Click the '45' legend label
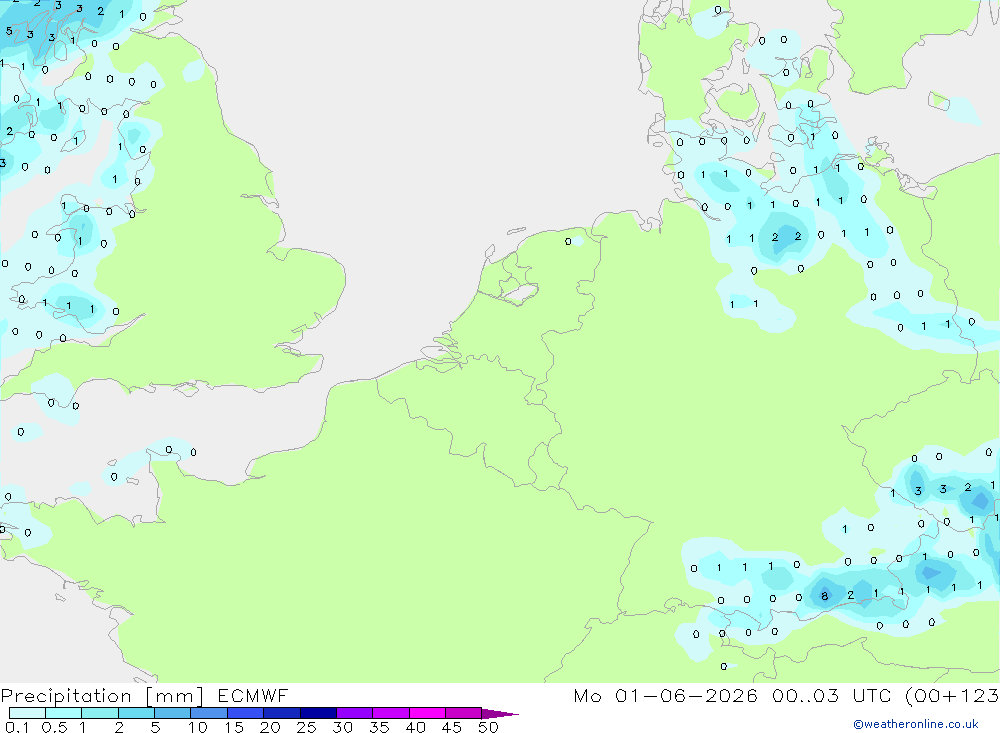Image resolution: width=1000 pixels, height=733 pixels. click(x=452, y=727)
